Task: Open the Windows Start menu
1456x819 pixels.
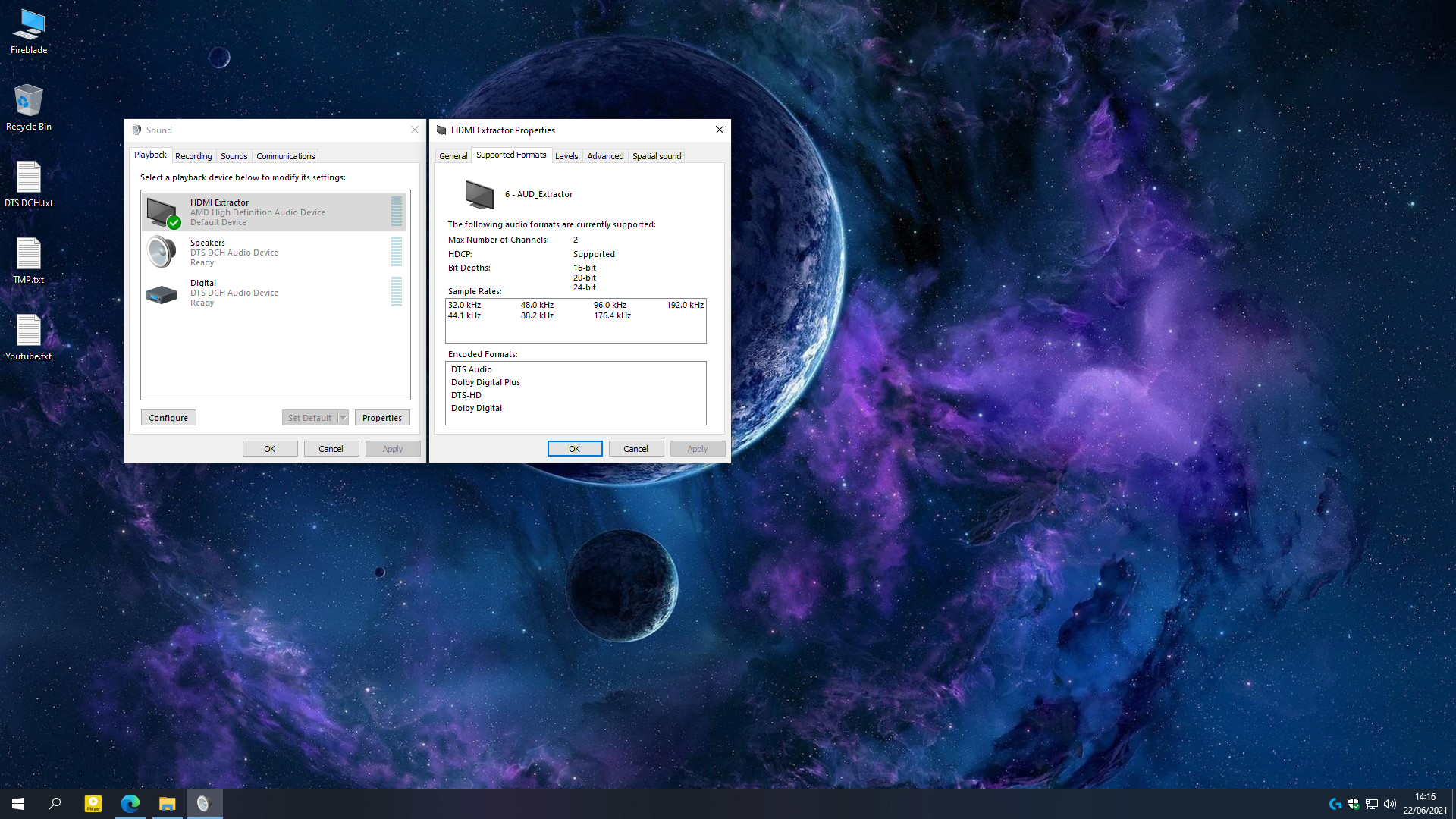Action: 18,804
